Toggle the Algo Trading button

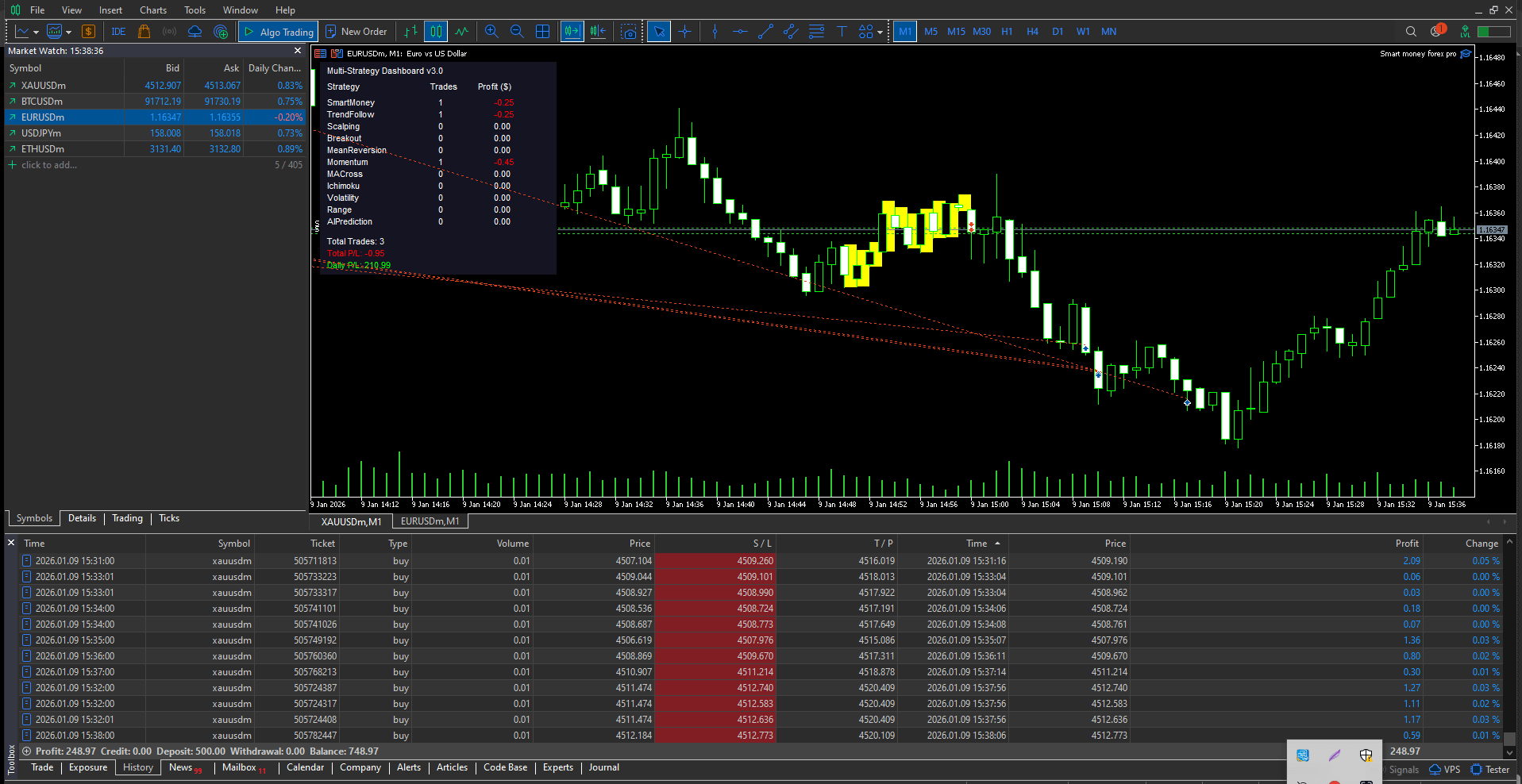279,32
